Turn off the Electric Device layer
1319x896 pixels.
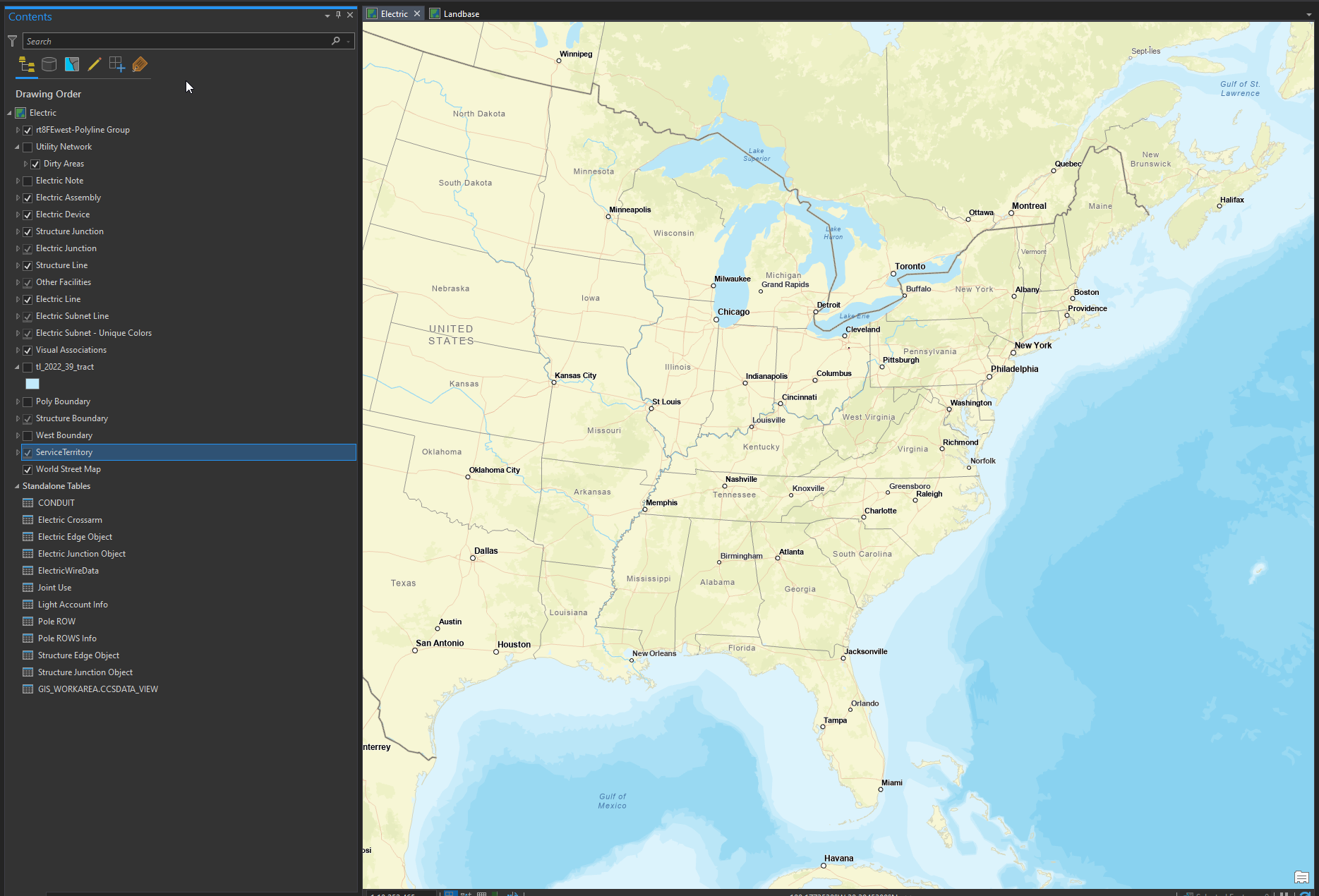click(x=27, y=214)
